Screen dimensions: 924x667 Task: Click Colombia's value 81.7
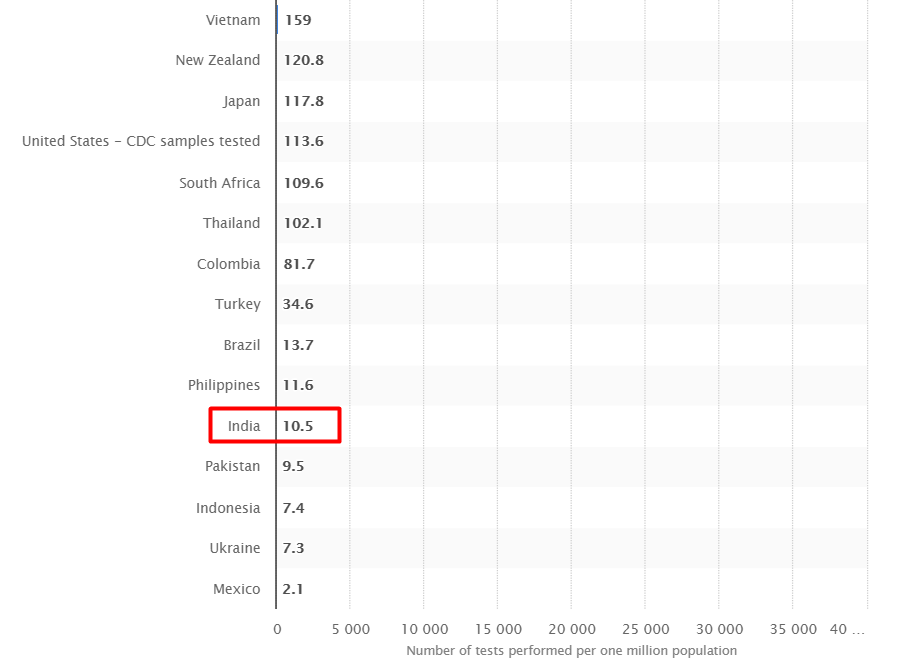299,264
